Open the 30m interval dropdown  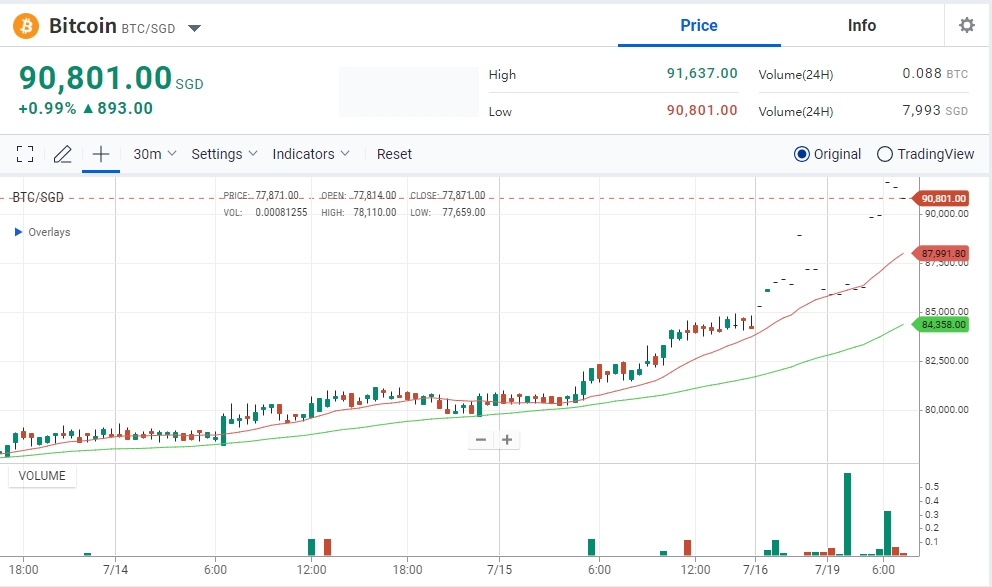[x=154, y=154]
